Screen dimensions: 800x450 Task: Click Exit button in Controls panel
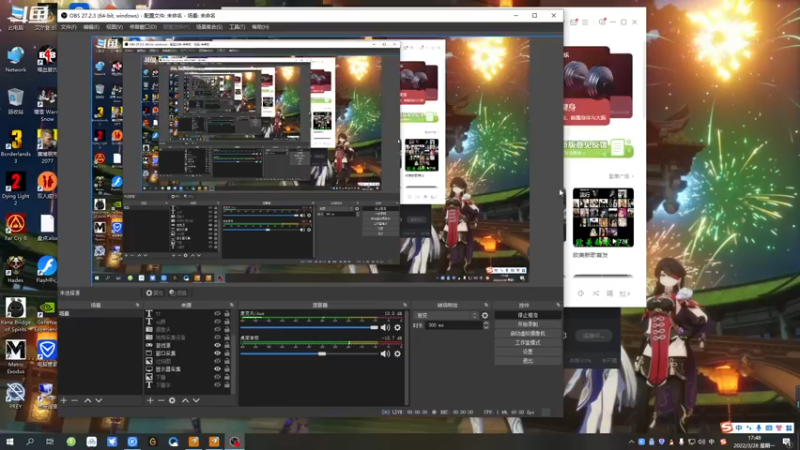(x=528, y=361)
